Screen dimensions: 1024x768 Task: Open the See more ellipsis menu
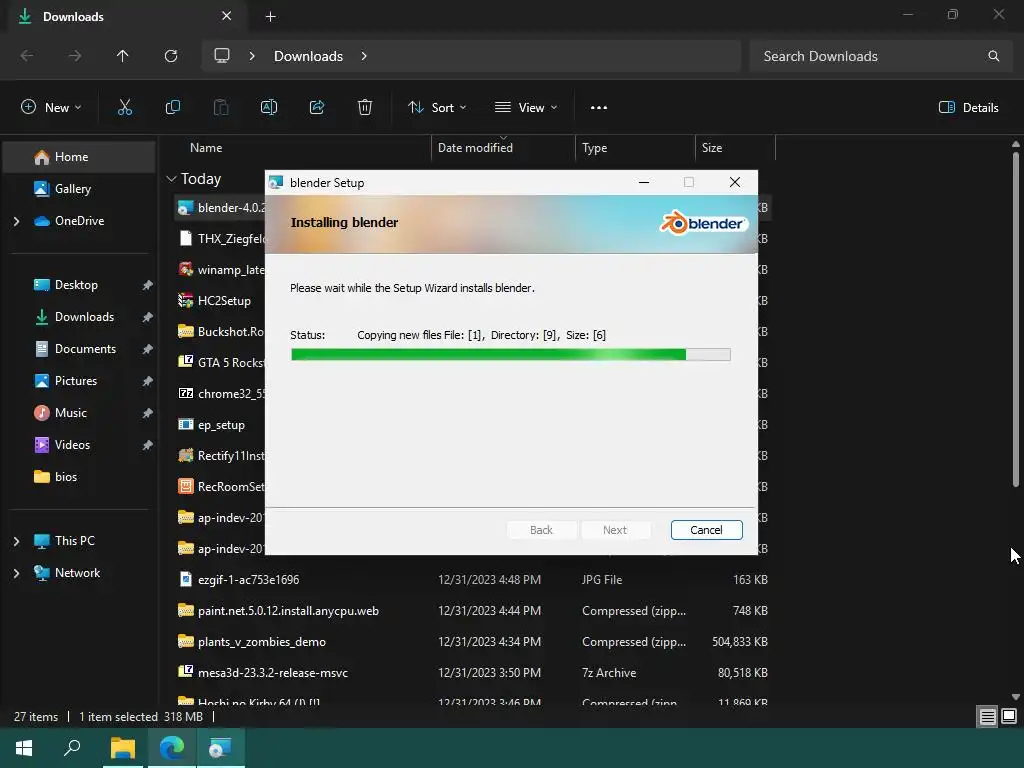pos(599,108)
